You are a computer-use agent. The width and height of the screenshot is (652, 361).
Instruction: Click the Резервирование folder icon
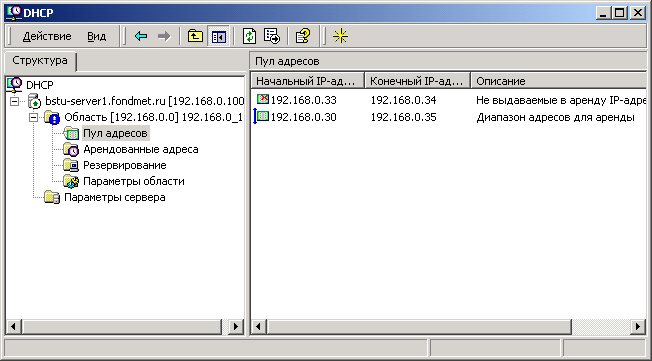point(71,166)
